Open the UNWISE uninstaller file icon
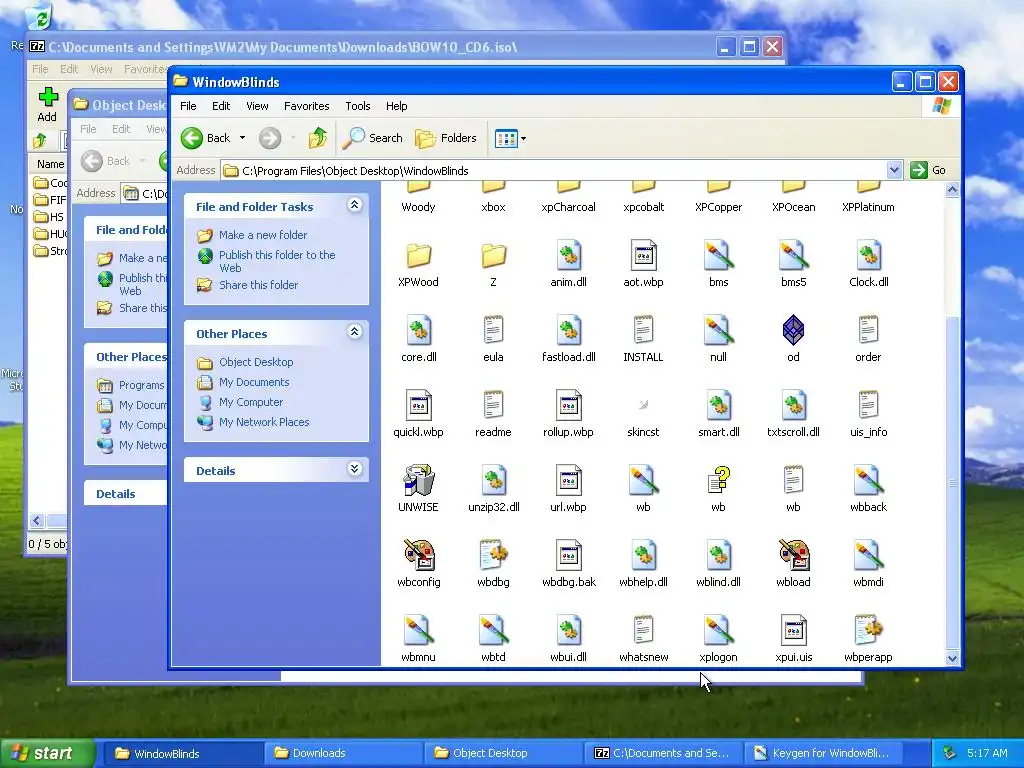 click(418, 481)
